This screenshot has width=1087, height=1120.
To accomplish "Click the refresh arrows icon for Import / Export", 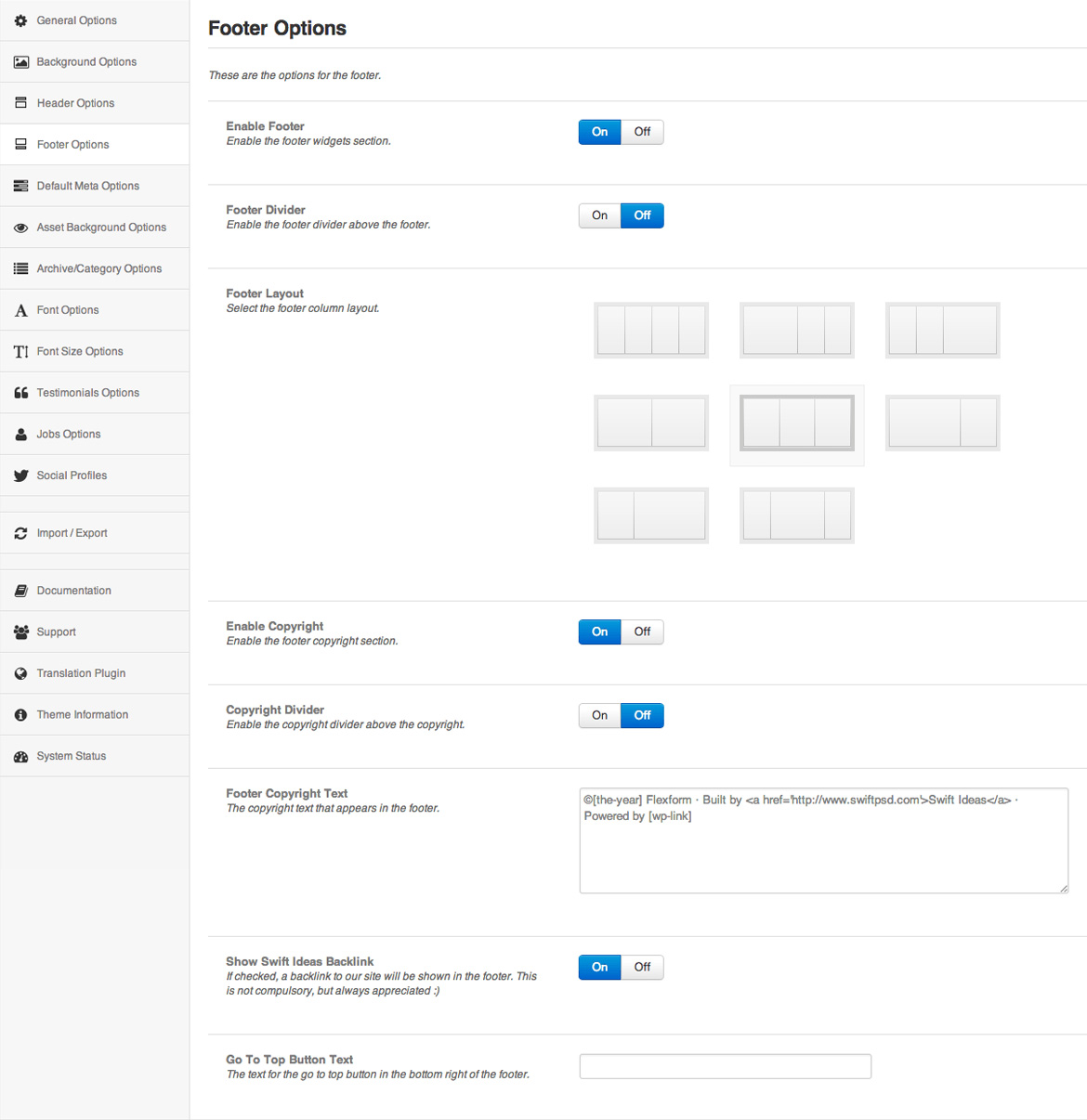I will 20,533.
